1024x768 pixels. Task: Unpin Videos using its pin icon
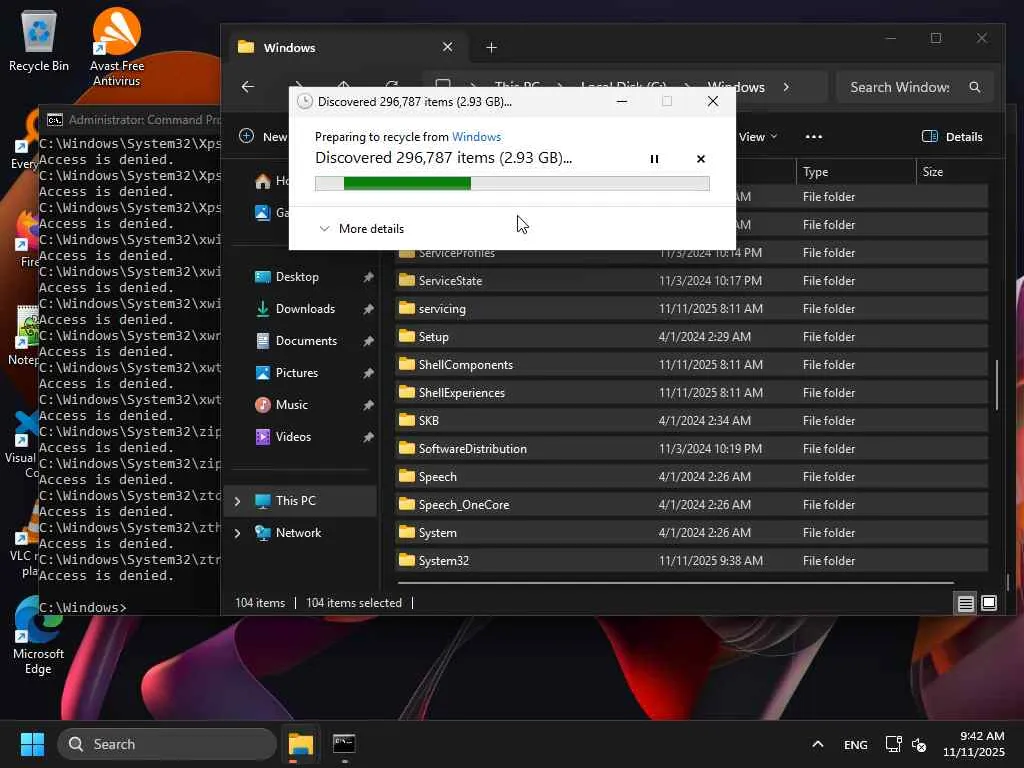click(368, 437)
